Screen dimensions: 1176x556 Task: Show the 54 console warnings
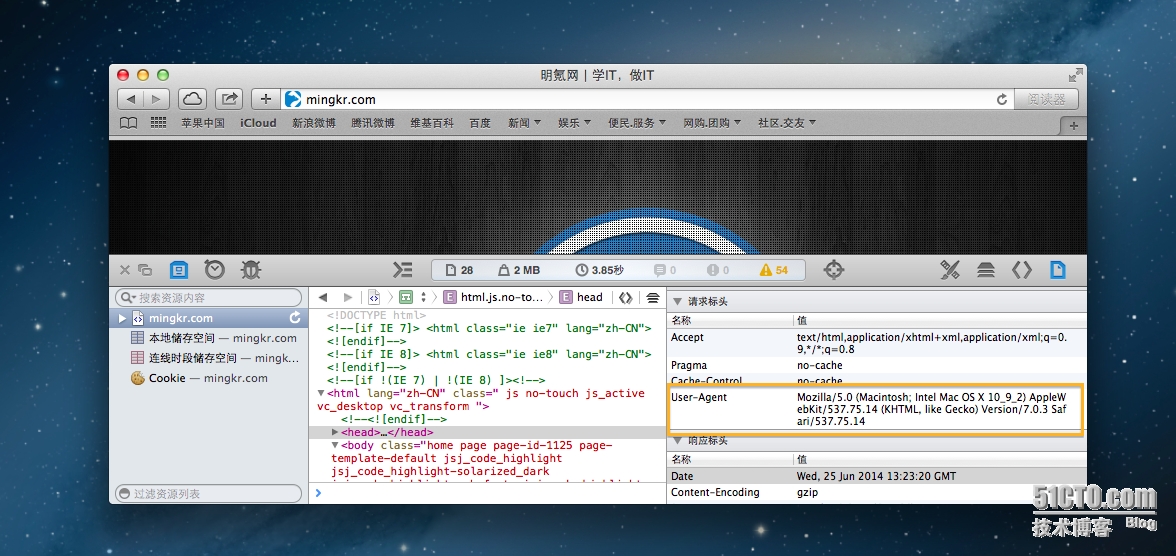click(773, 270)
